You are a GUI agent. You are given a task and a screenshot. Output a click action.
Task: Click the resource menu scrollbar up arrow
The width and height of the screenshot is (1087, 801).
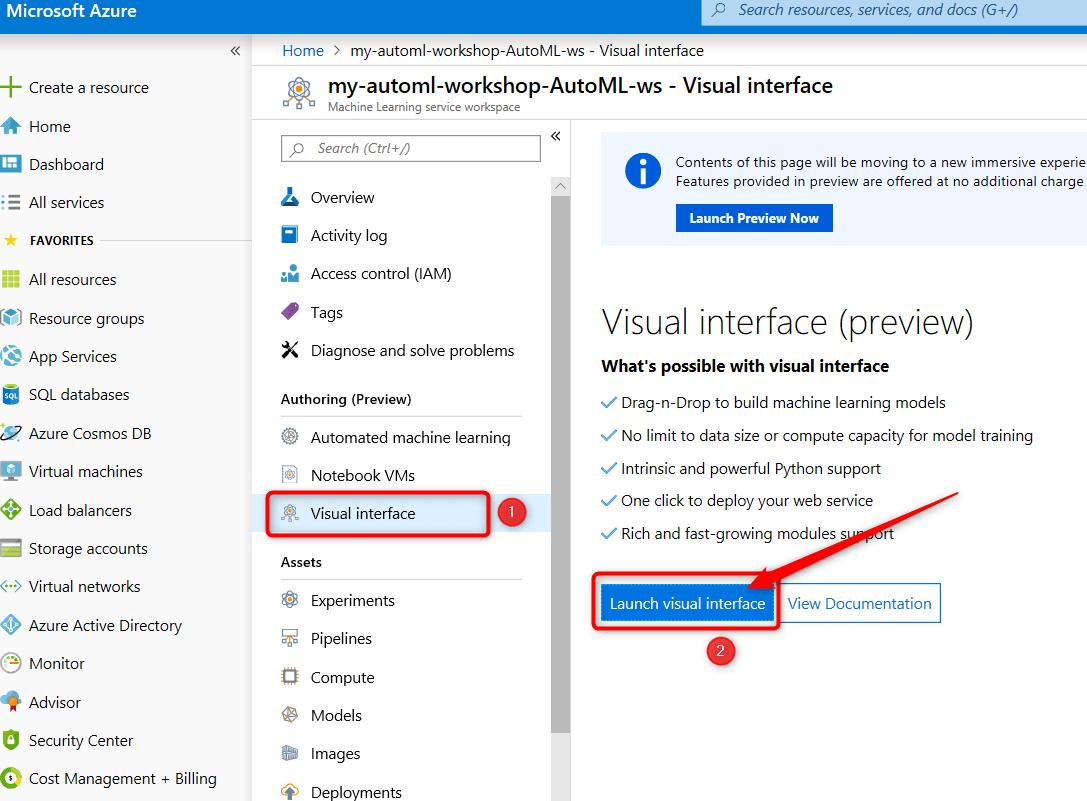click(560, 186)
